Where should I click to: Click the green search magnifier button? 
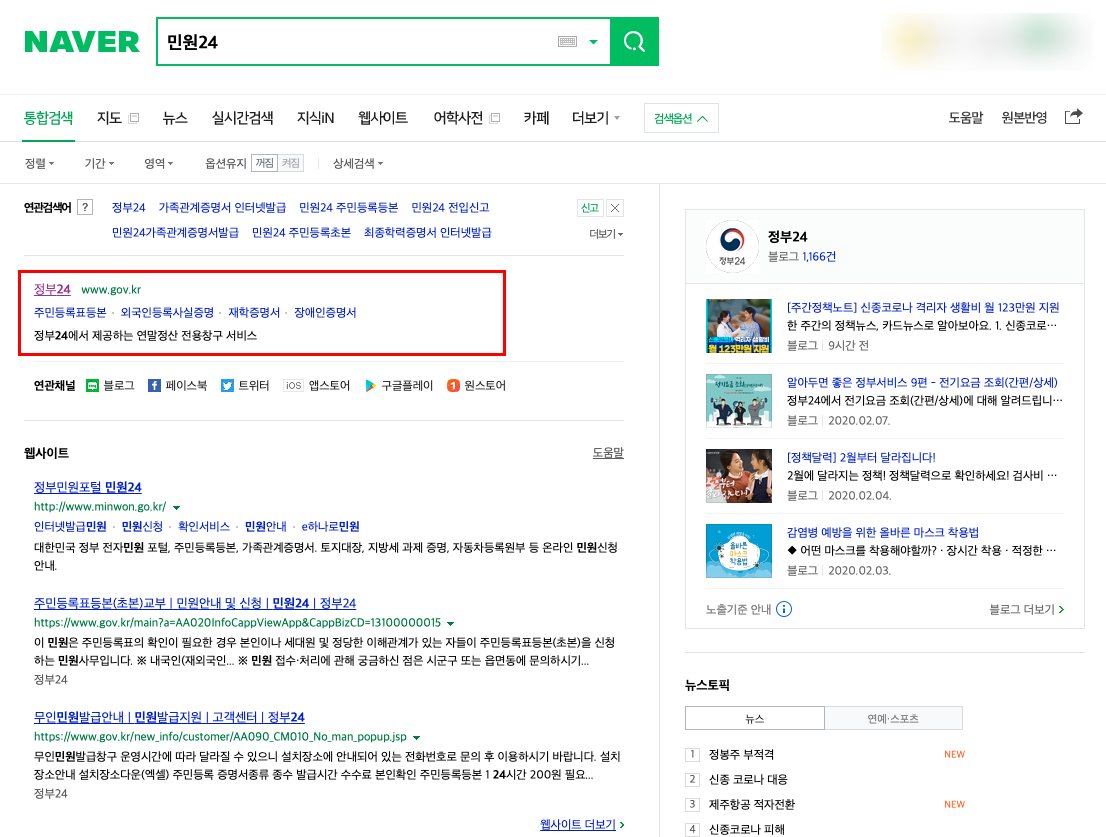[634, 42]
